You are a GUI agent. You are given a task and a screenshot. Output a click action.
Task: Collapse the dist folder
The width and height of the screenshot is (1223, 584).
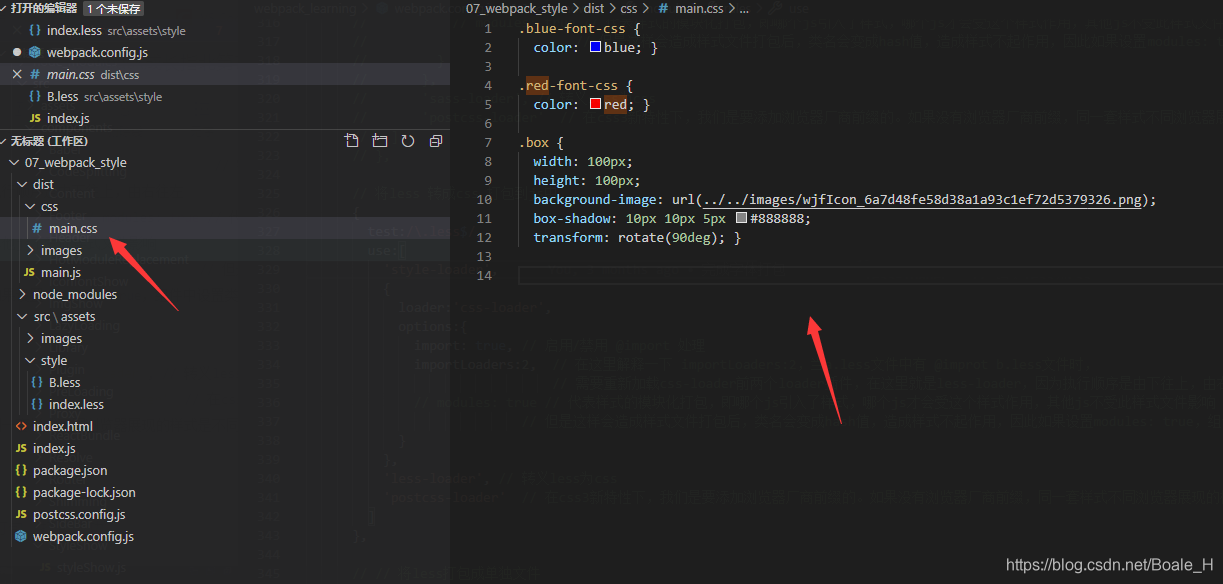coord(22,184)
